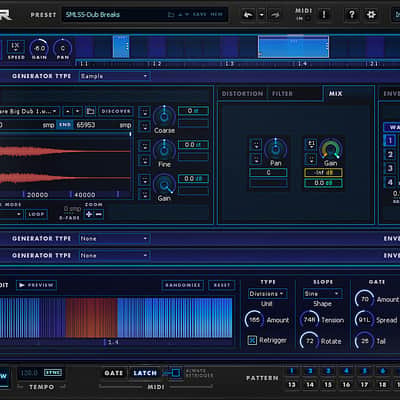400x400 pixels.
Task: Click the RANDOMIZE button
Action: [183, 285]
